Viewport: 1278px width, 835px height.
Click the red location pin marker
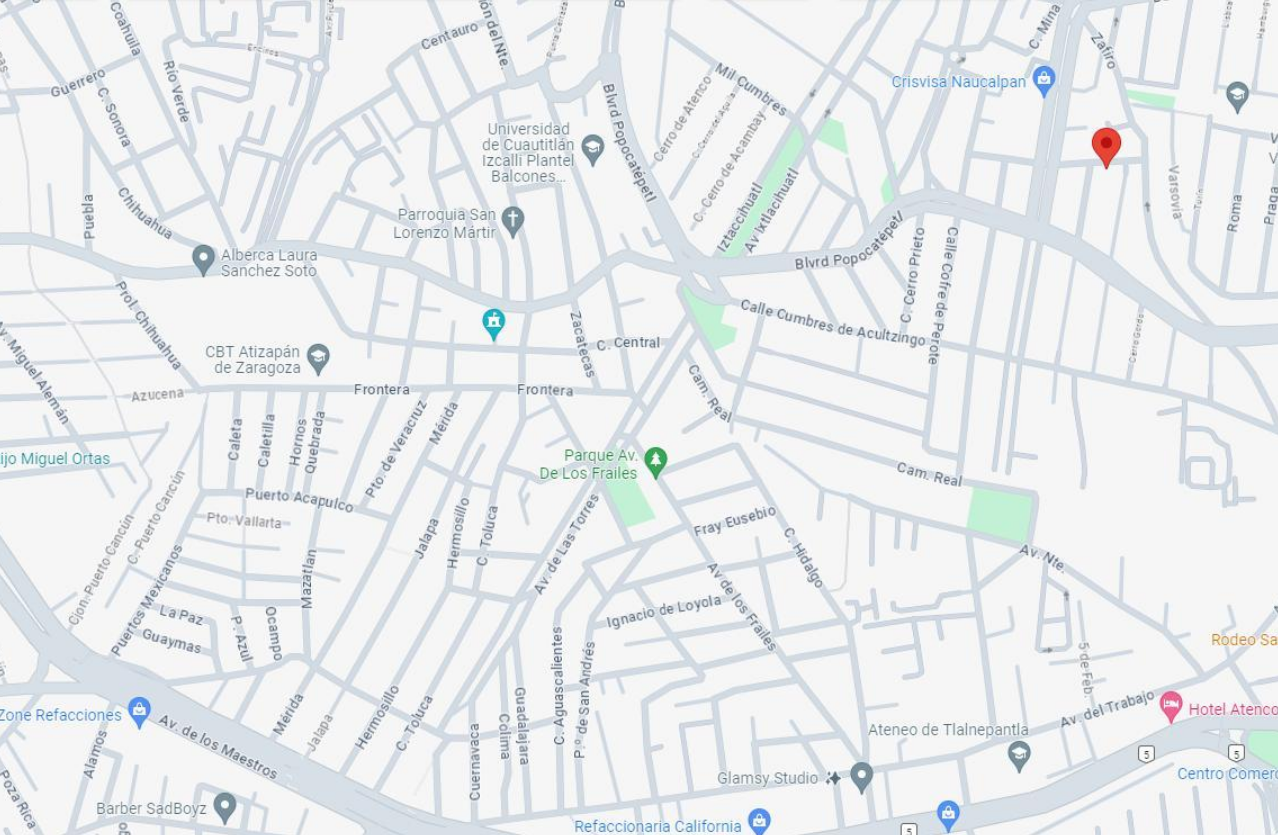tap(1105, 147)
